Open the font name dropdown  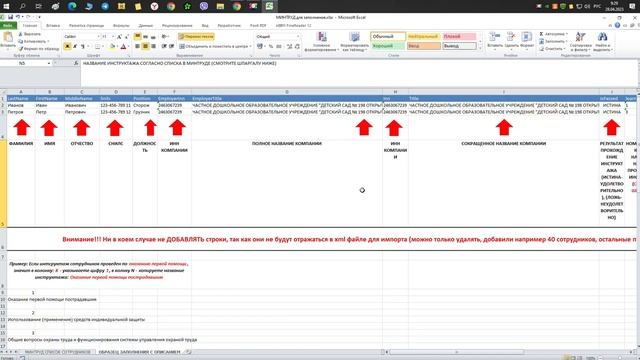click(98, 36)
